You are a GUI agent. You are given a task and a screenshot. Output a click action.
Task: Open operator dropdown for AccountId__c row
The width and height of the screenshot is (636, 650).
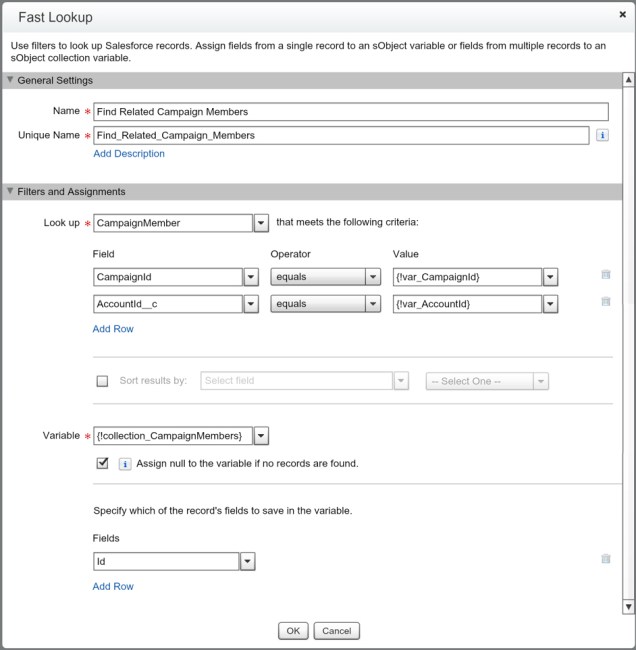coord(373,304)
